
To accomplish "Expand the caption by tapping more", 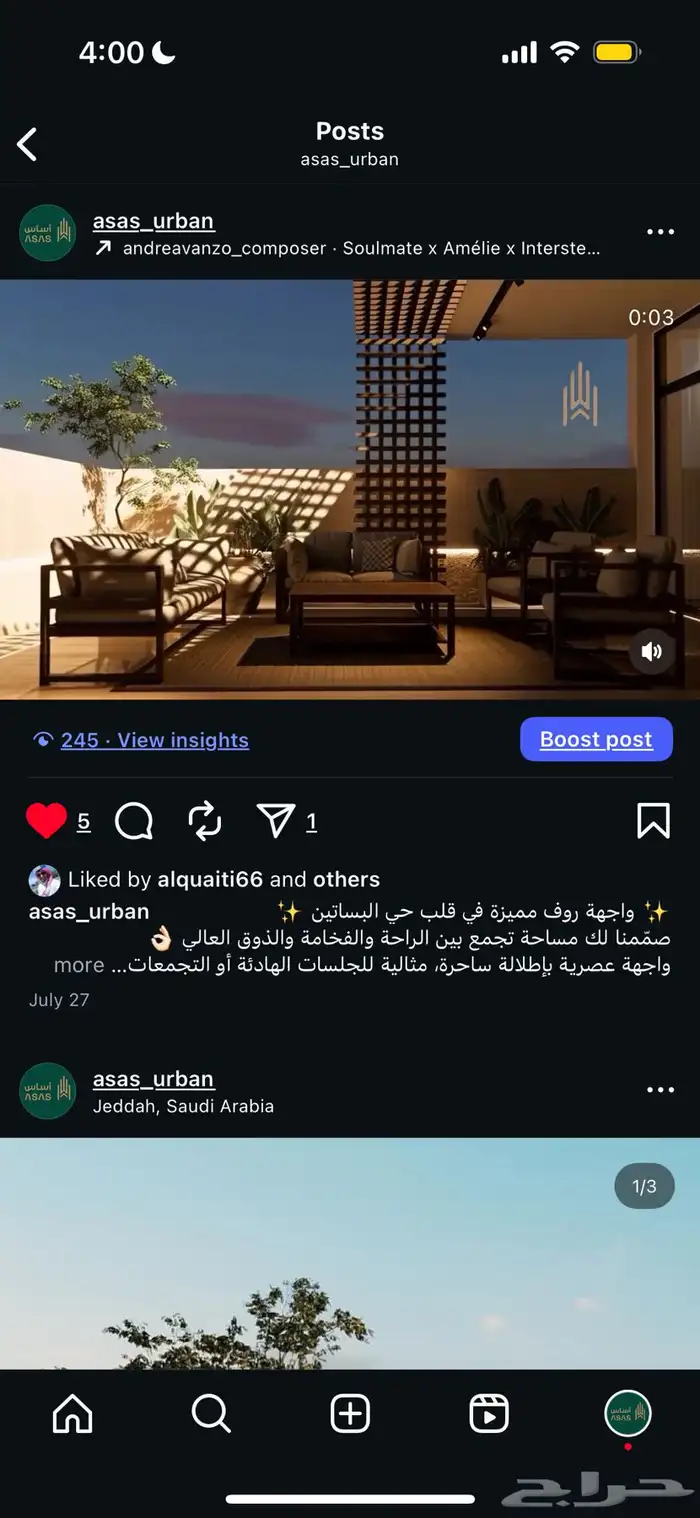I will [79, 965].
